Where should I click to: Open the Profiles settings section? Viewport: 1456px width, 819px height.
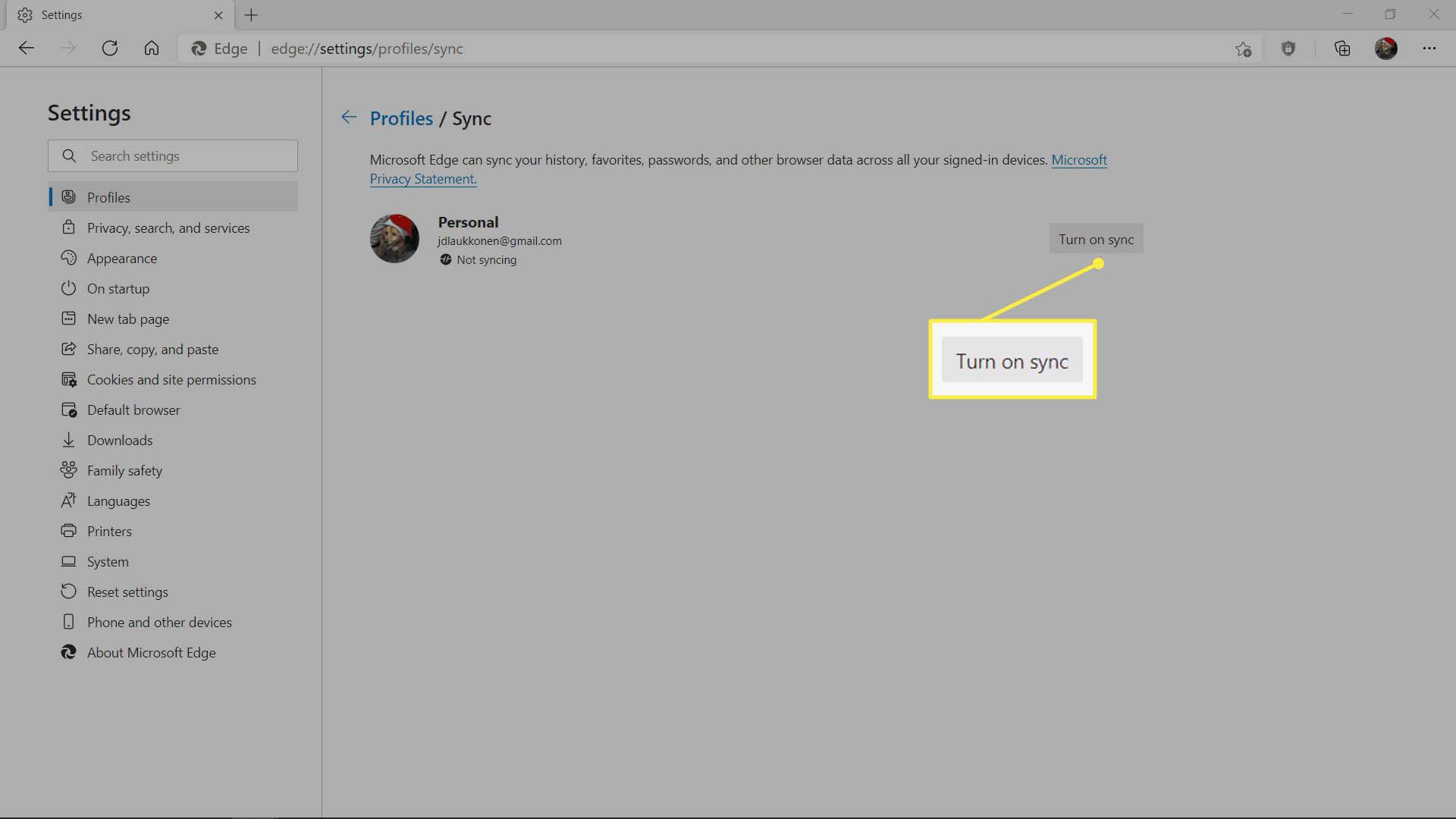click(173, 197)
